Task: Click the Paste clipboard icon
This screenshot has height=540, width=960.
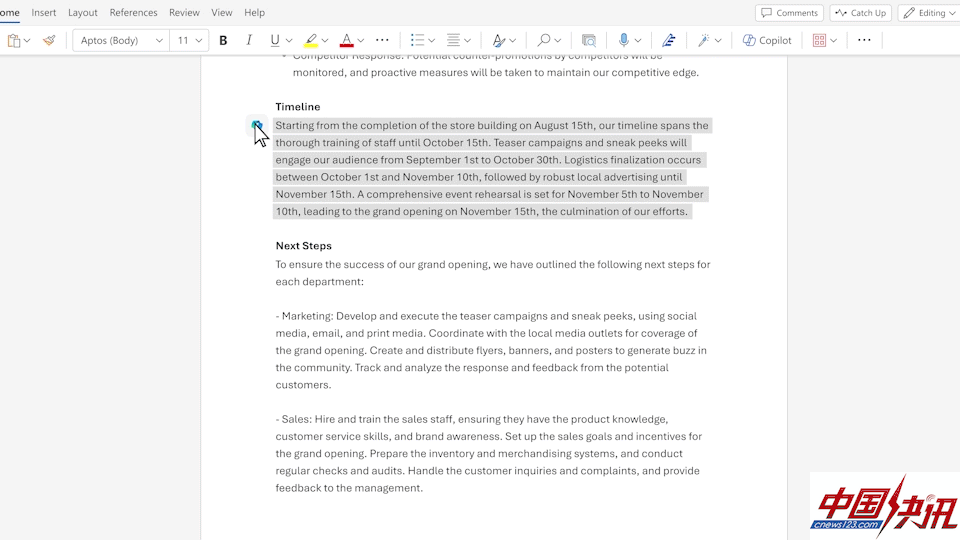Action: (x=13, y=40)
